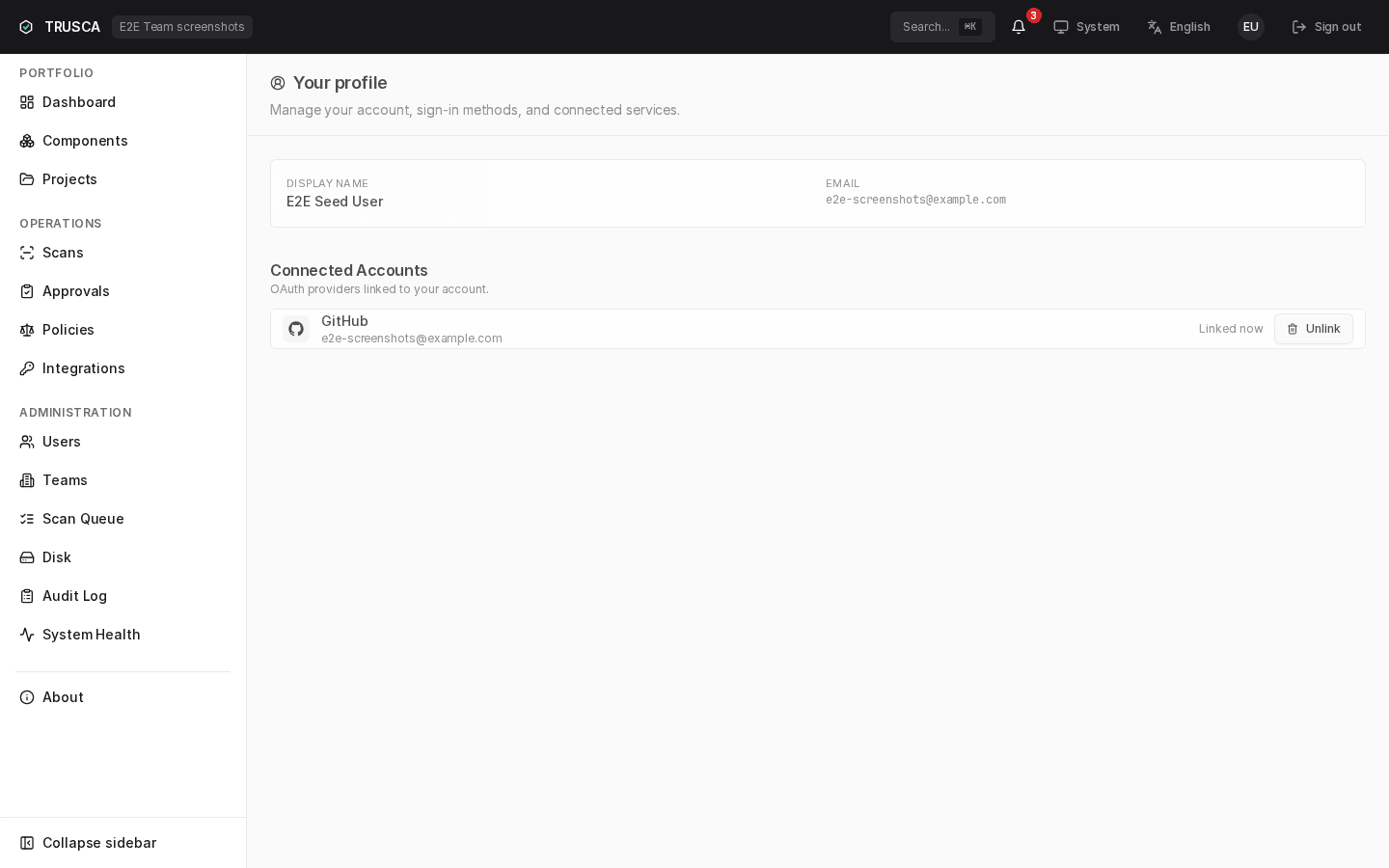Click the E2E Seed User display name

click(x=335, y=202)
